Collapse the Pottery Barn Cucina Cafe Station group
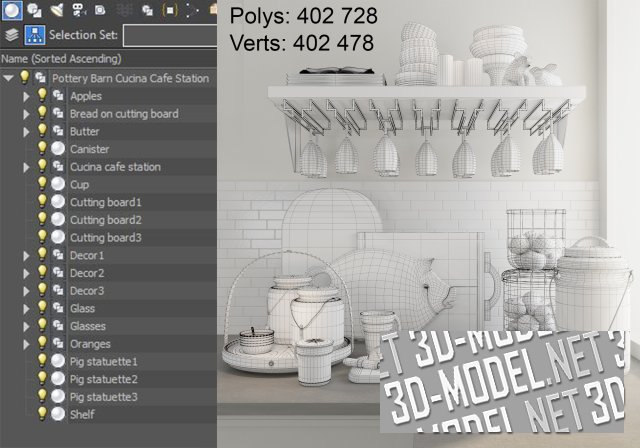Screen dimensions: 640x448 [9, 78]
